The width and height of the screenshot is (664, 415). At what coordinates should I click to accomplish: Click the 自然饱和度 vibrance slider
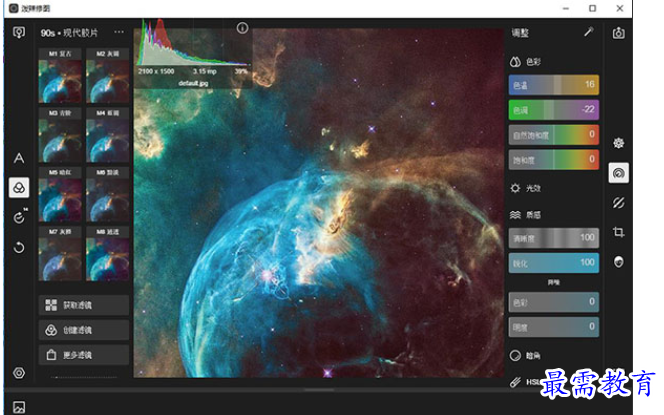pos(554,135)
